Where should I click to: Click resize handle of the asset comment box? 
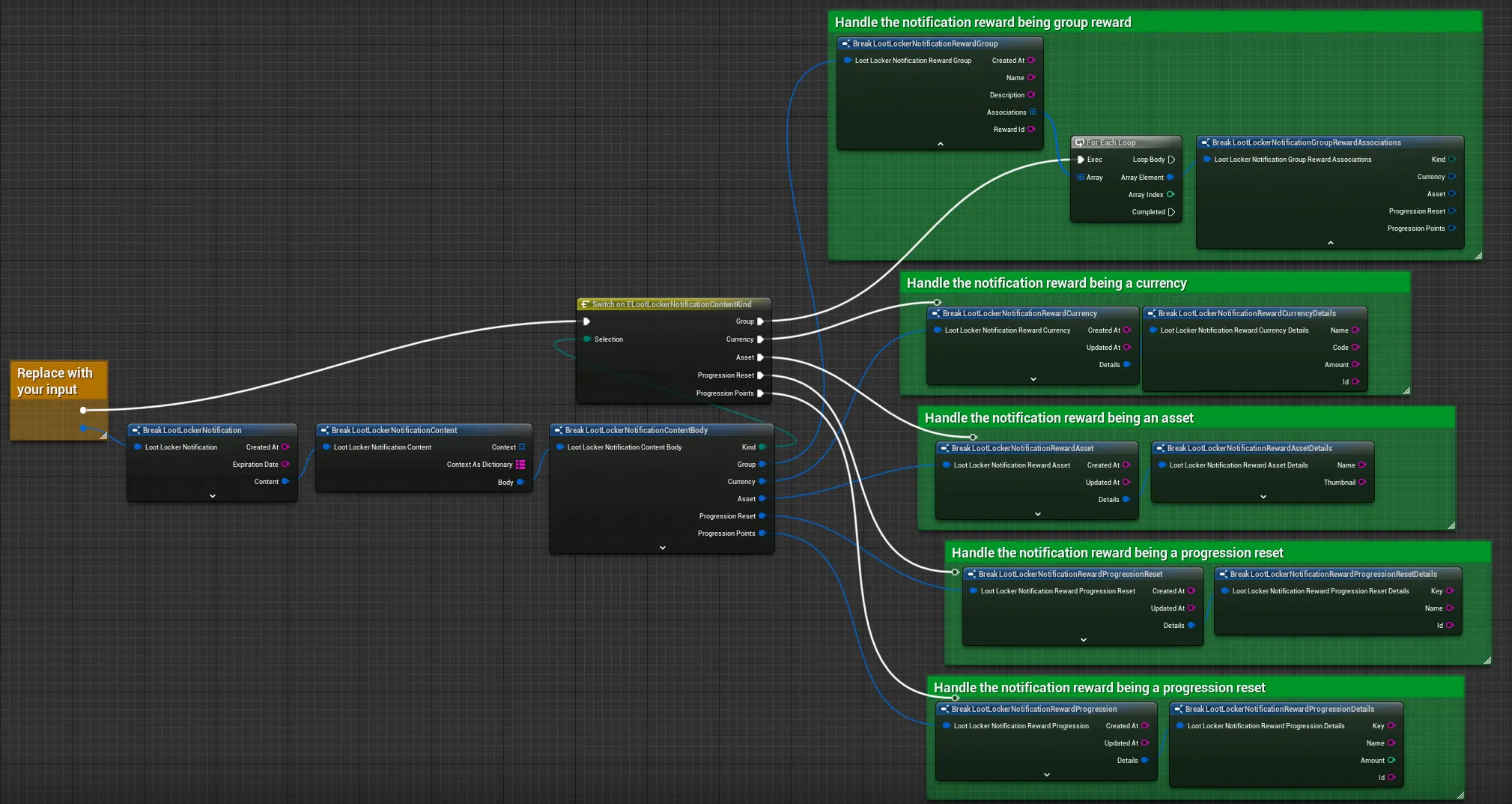(1451, 525)
